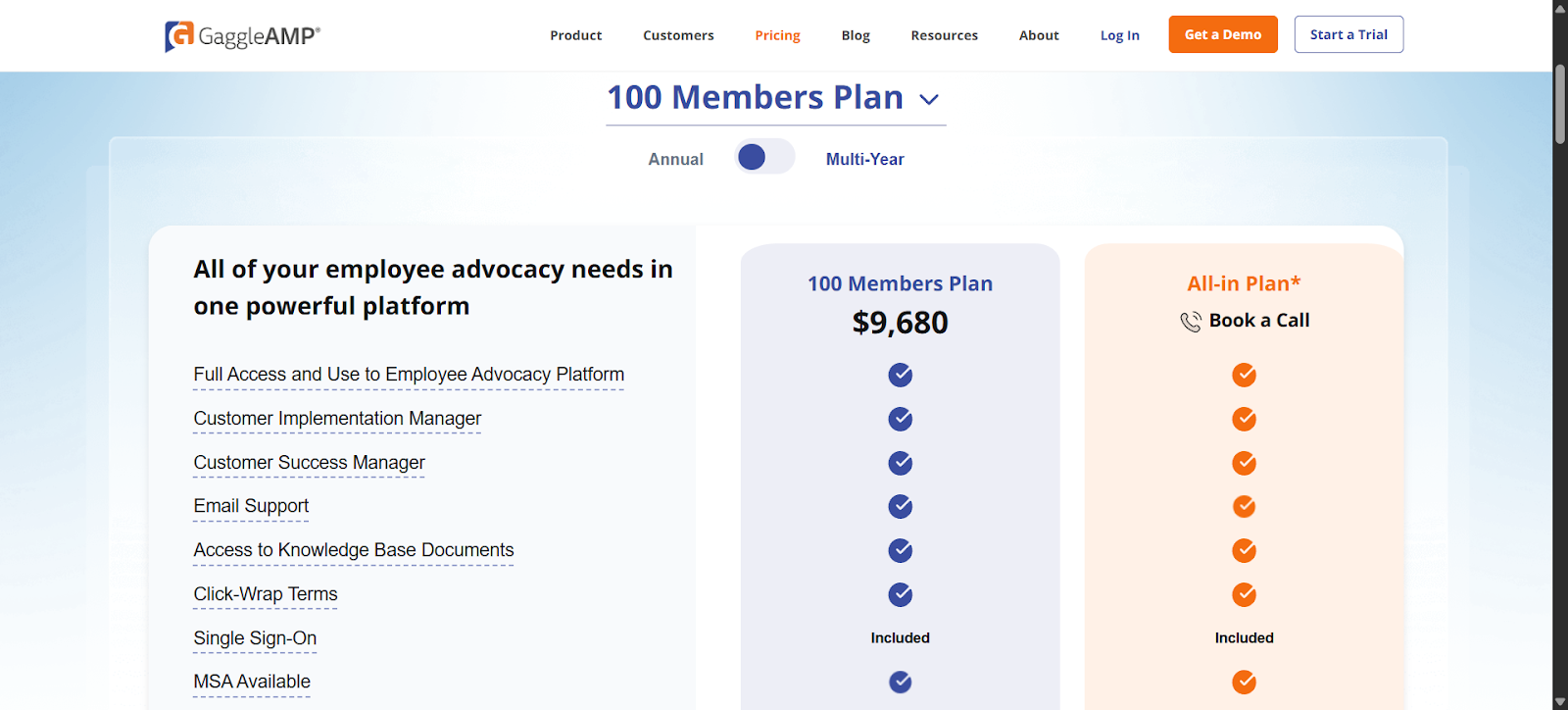Click orange checkmark for Click-Wrap Terms
Image resolution: width=1568 pixels, height=710 pixels.
(x=1245, y=594)
